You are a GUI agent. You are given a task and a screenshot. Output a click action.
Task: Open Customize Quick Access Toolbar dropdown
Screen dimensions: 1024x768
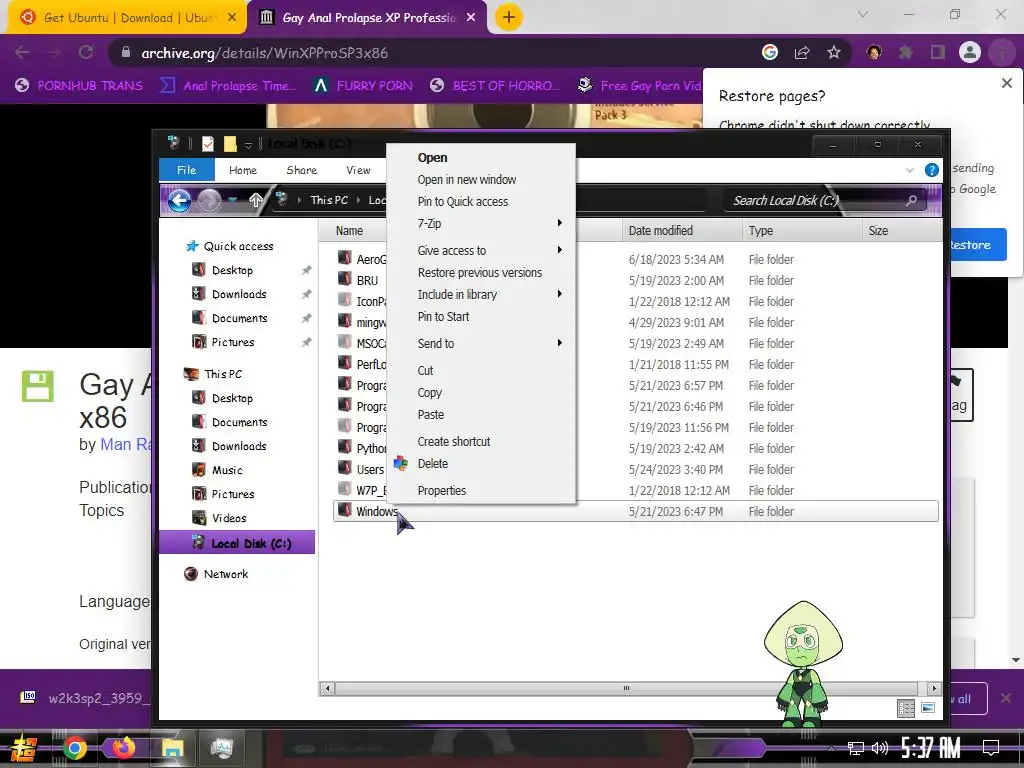point(248,144)
